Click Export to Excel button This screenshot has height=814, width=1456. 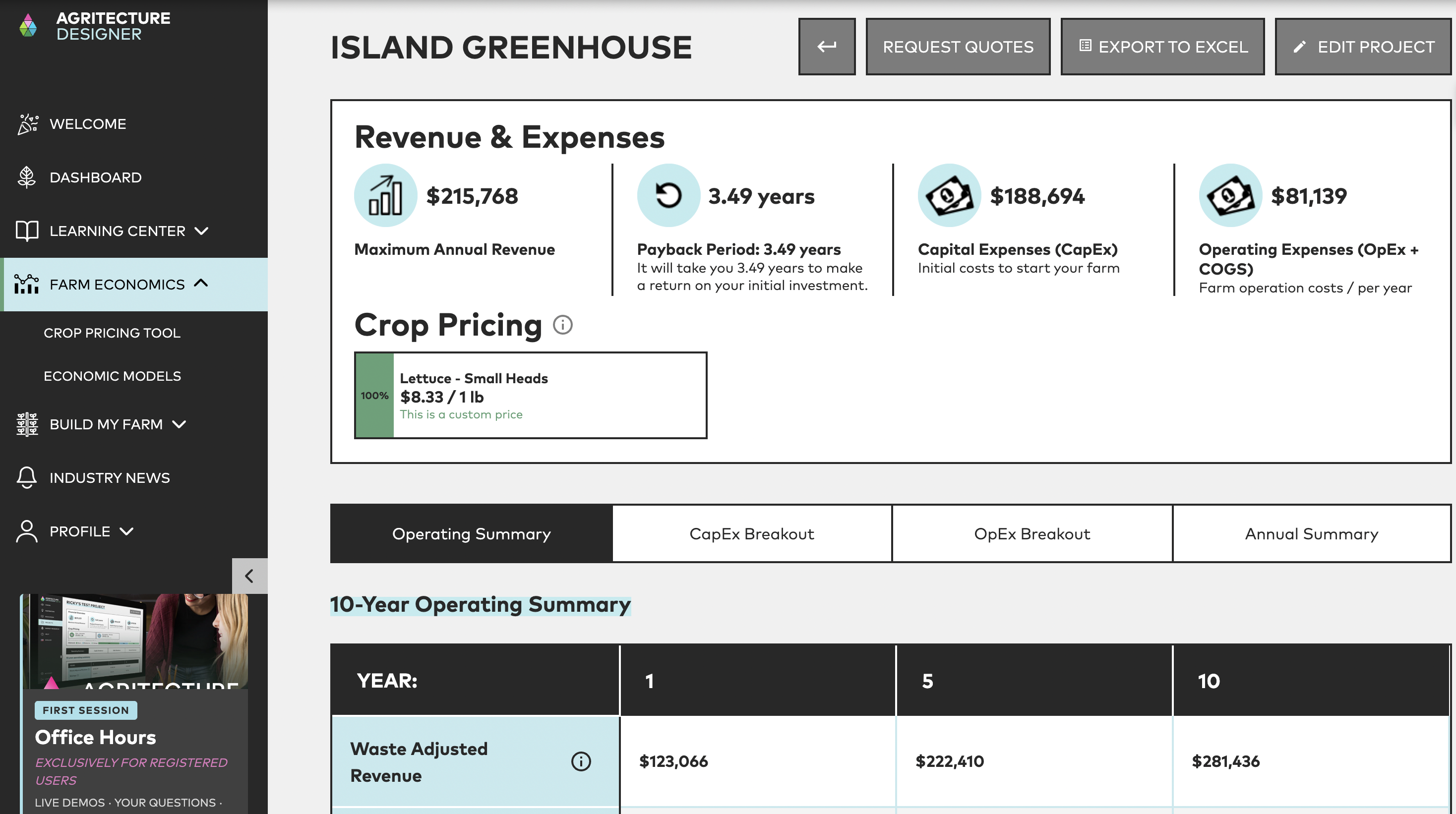pyautogui.click(x=1162, y=46)
